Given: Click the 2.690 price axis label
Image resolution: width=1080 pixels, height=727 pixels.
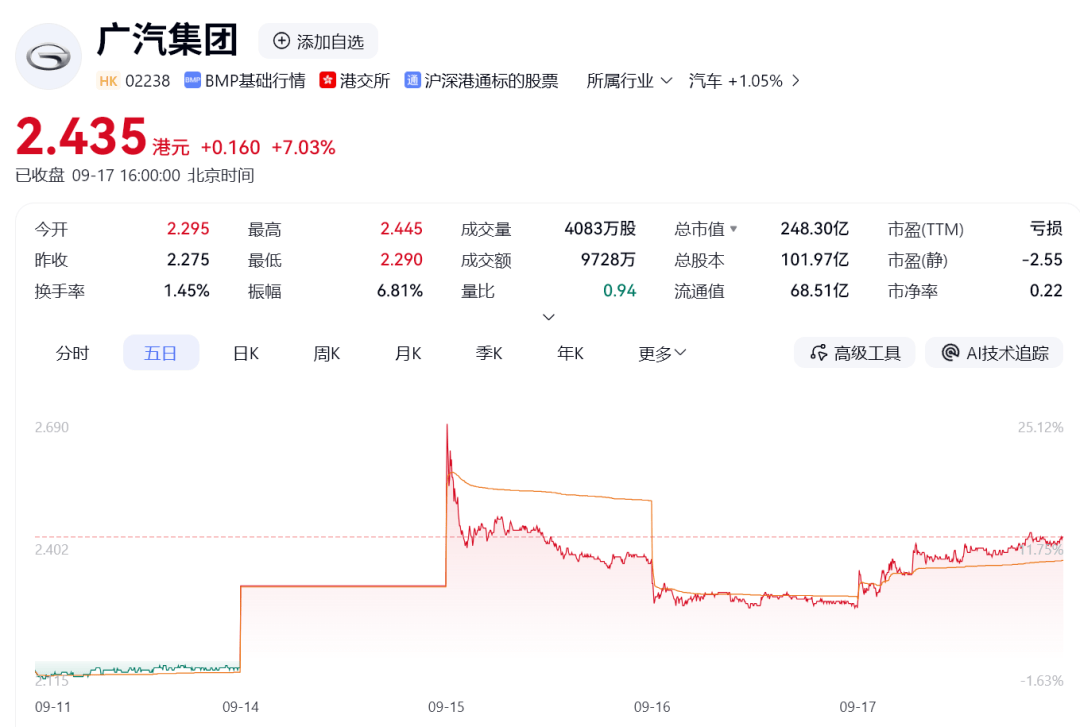Looking at the screenshot, I should coord(52,427).
